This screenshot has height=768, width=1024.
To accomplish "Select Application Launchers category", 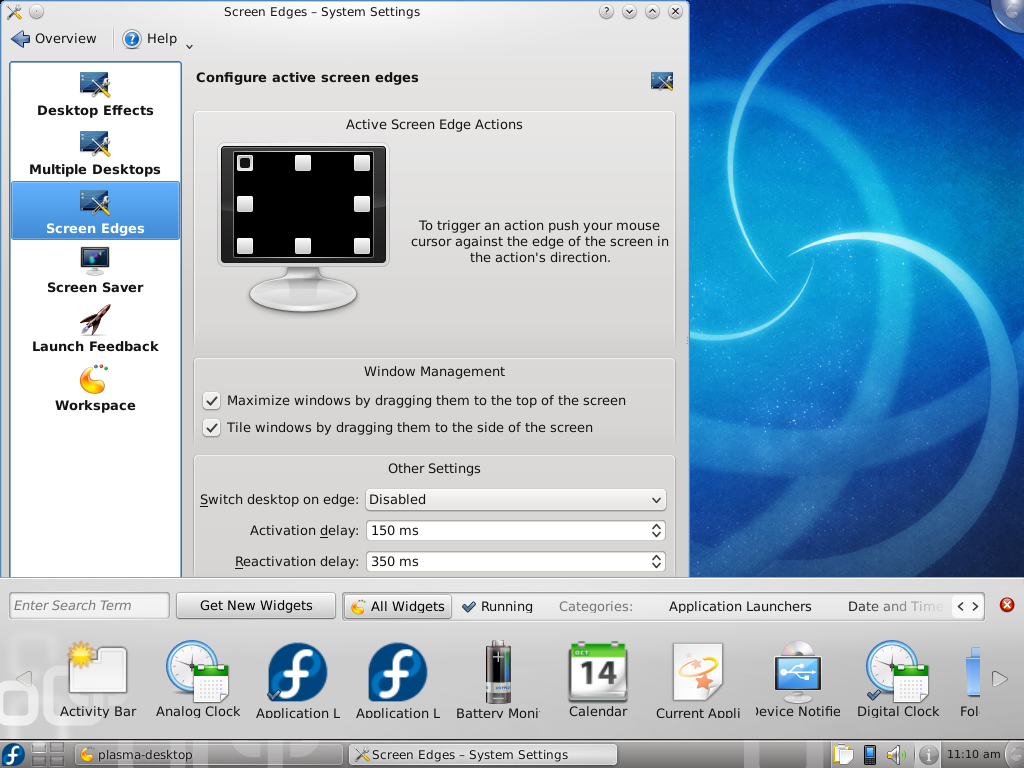I will pos(740,607).
